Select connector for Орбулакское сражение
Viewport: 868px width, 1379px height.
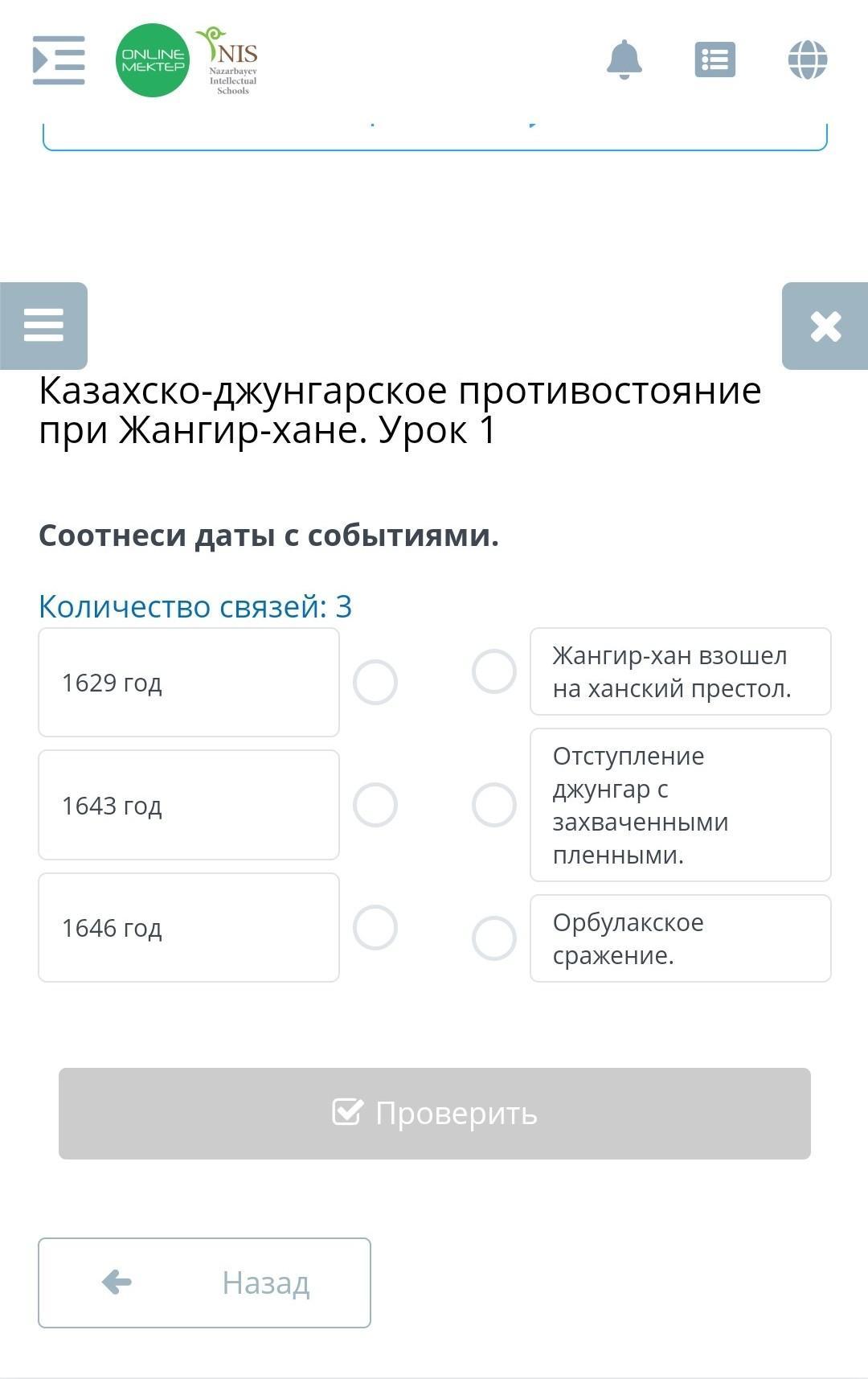pyautogui.click(x=494, y=938)
